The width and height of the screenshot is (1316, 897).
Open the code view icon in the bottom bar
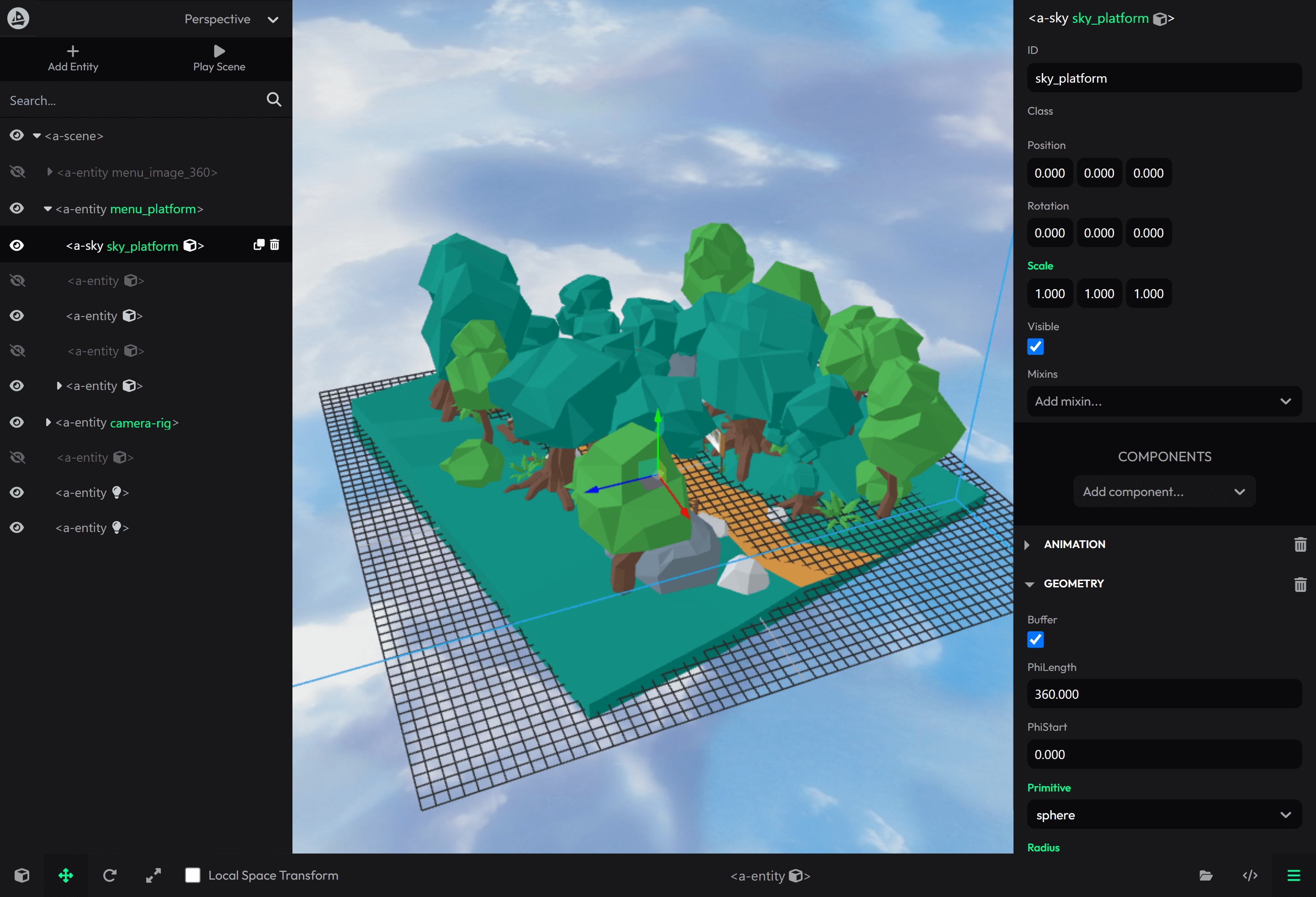click(x=1250, y=876)
